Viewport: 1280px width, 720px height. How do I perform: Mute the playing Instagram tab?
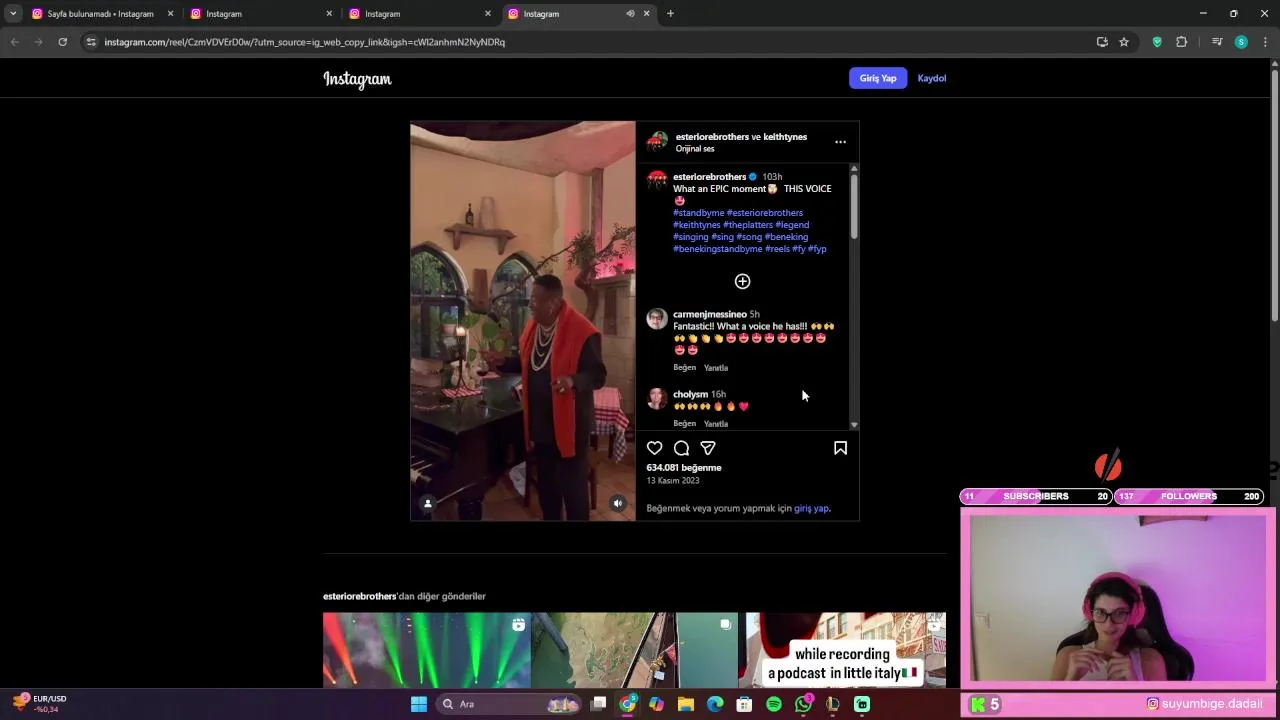630,13
